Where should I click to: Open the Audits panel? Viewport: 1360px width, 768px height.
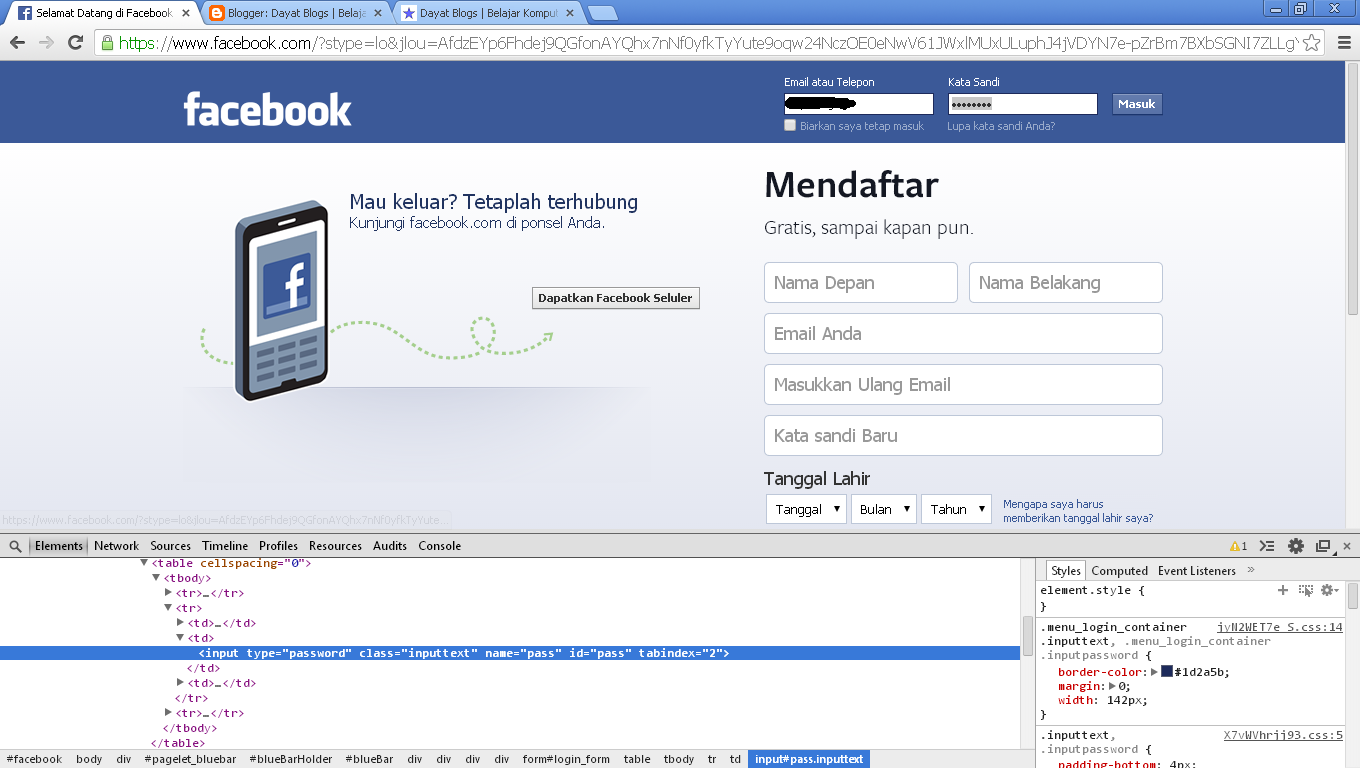pyautogui.click(x=390, y=546)
